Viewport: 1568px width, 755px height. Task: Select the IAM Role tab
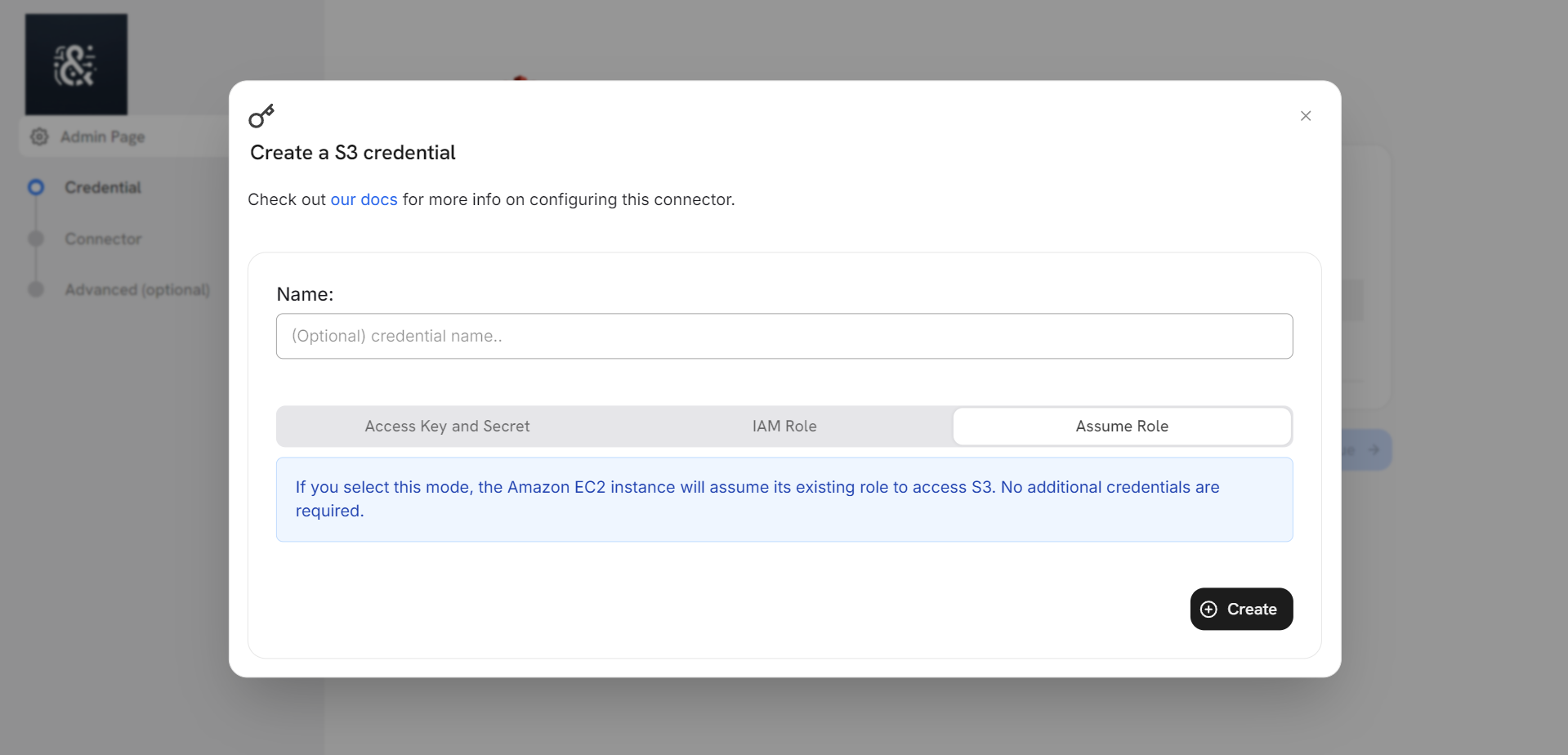[x=784, y=427]
